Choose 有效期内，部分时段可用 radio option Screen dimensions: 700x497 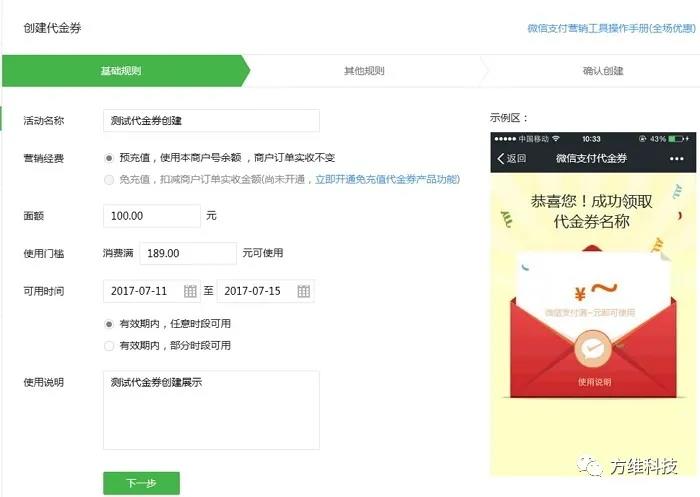coord(109,346)
